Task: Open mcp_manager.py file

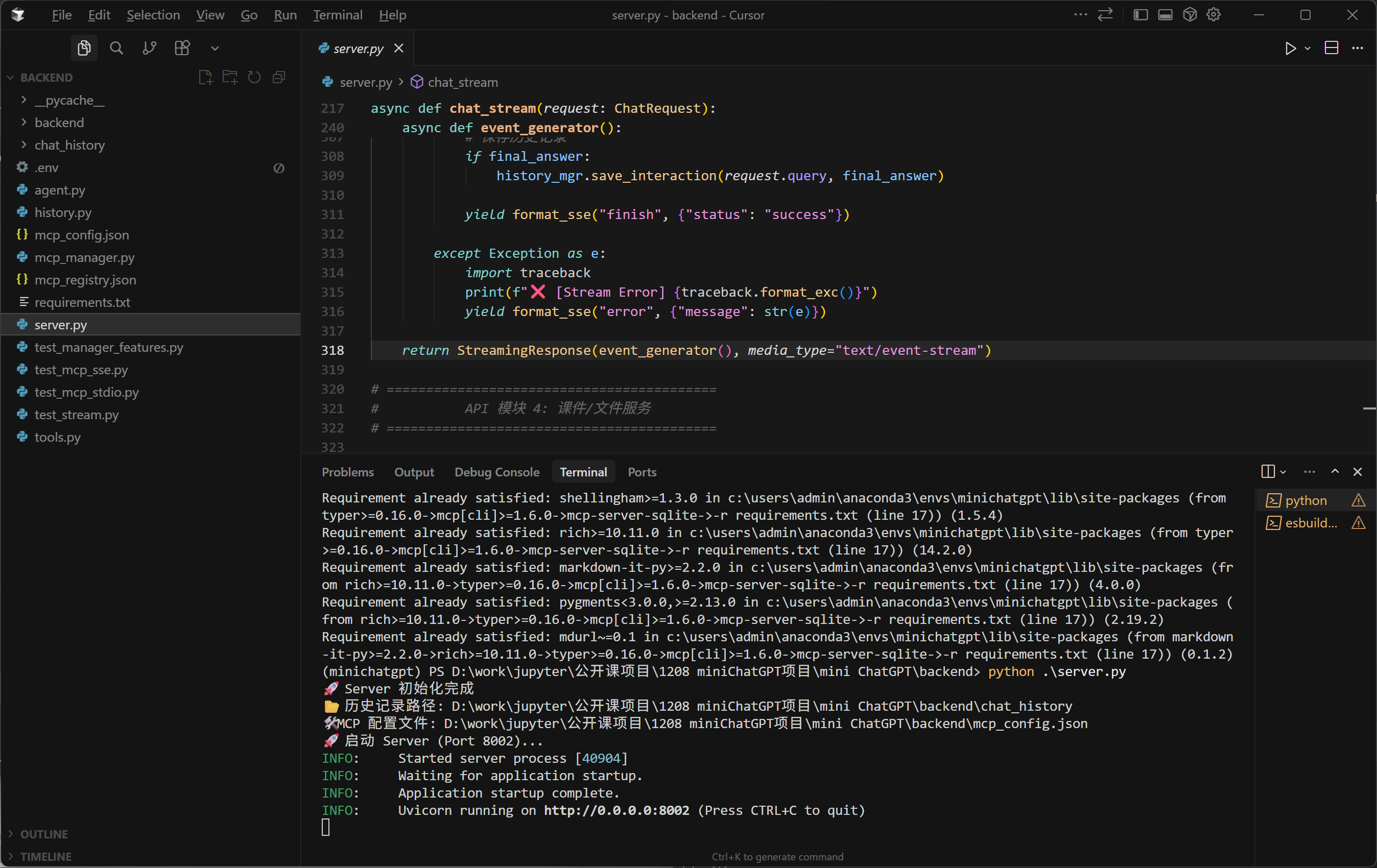Action: coord(151,257)
